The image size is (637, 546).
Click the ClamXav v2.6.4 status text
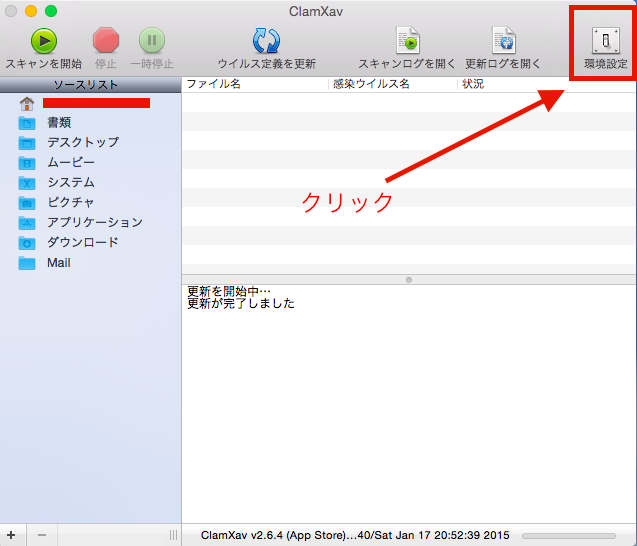click(x=355, y=535)
